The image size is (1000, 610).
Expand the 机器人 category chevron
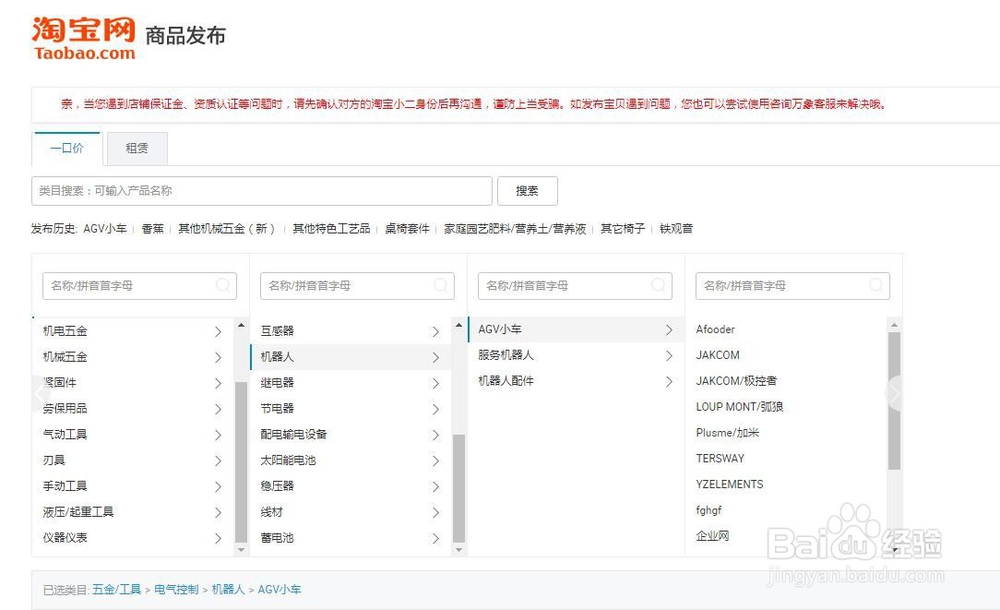click(x=435, y=356)
